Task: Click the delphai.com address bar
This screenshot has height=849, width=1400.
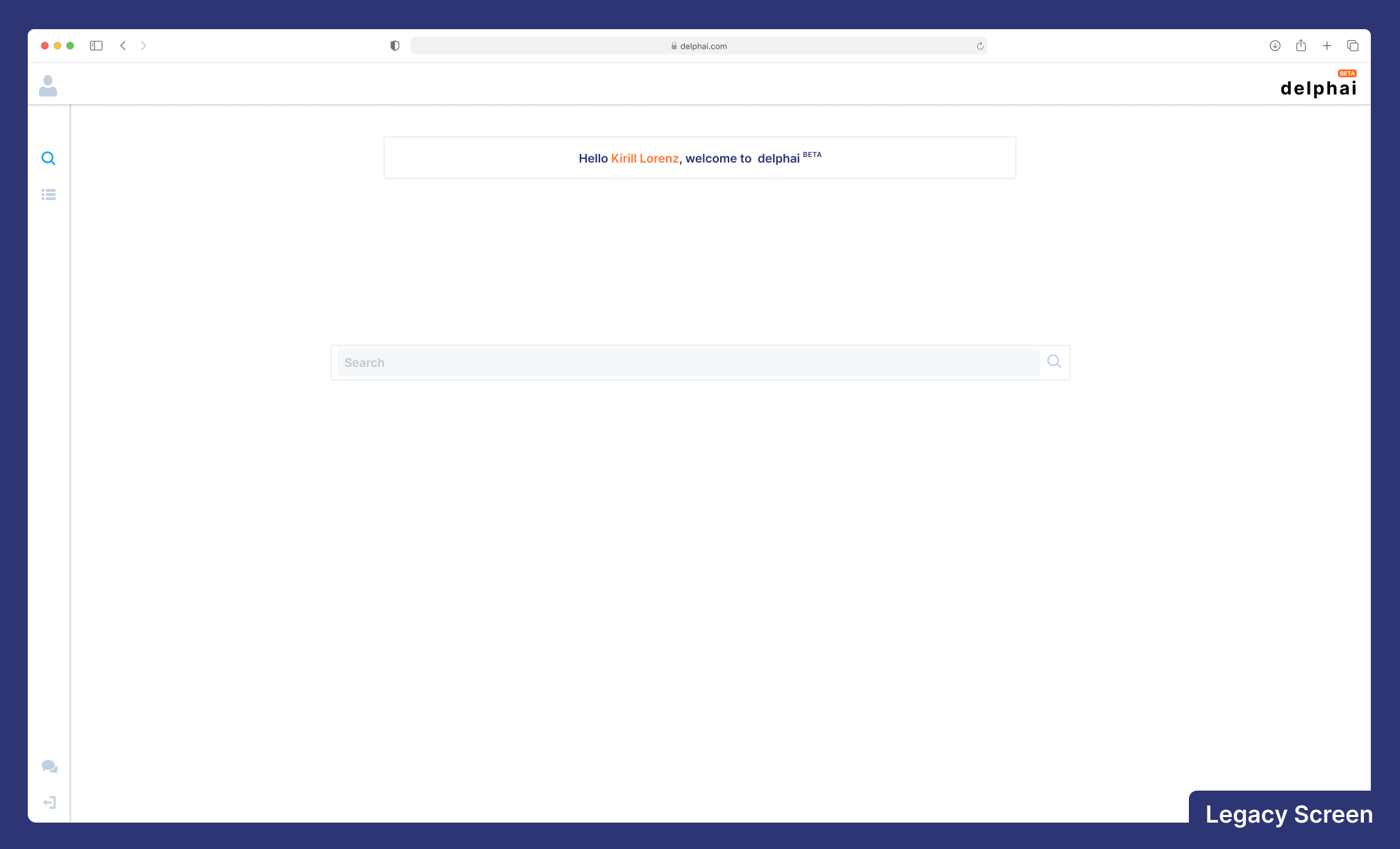Action: click(699, 46)
